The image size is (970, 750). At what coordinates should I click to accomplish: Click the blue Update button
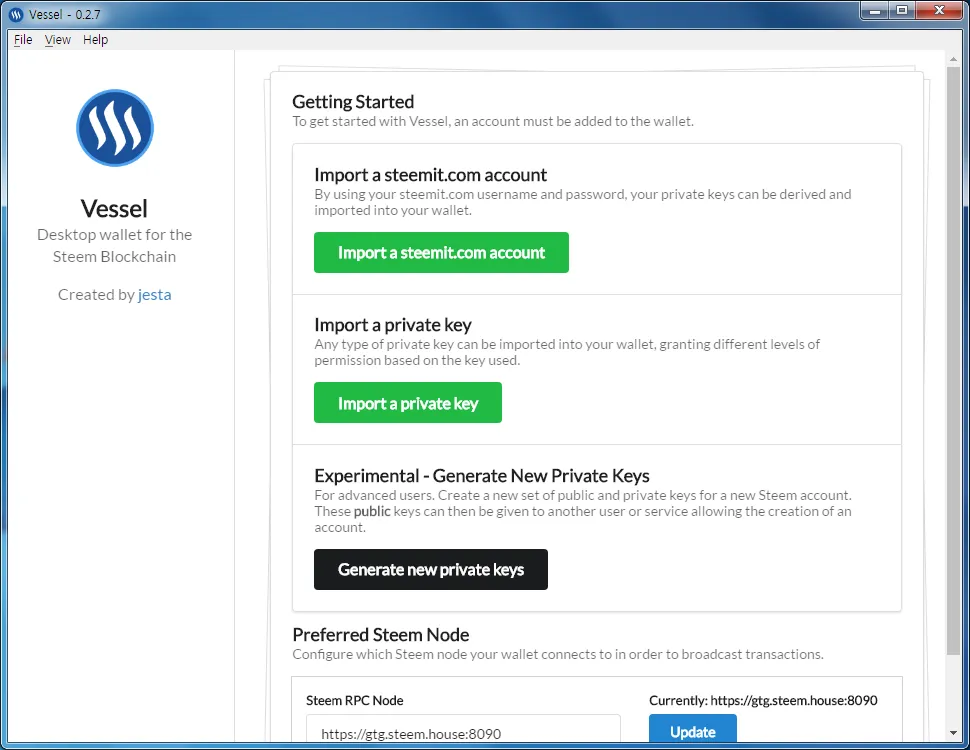click(692, 729)
